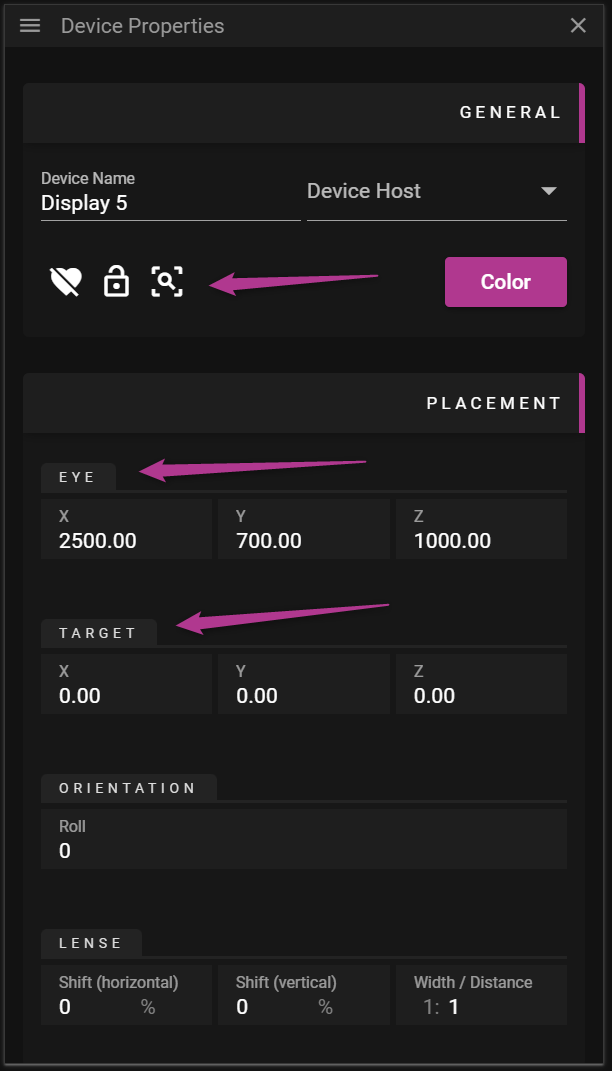The height and width of the screenshot is (1071, 612).
Task: Toggle the crossed-out heart icon
Action: (66, 282)
